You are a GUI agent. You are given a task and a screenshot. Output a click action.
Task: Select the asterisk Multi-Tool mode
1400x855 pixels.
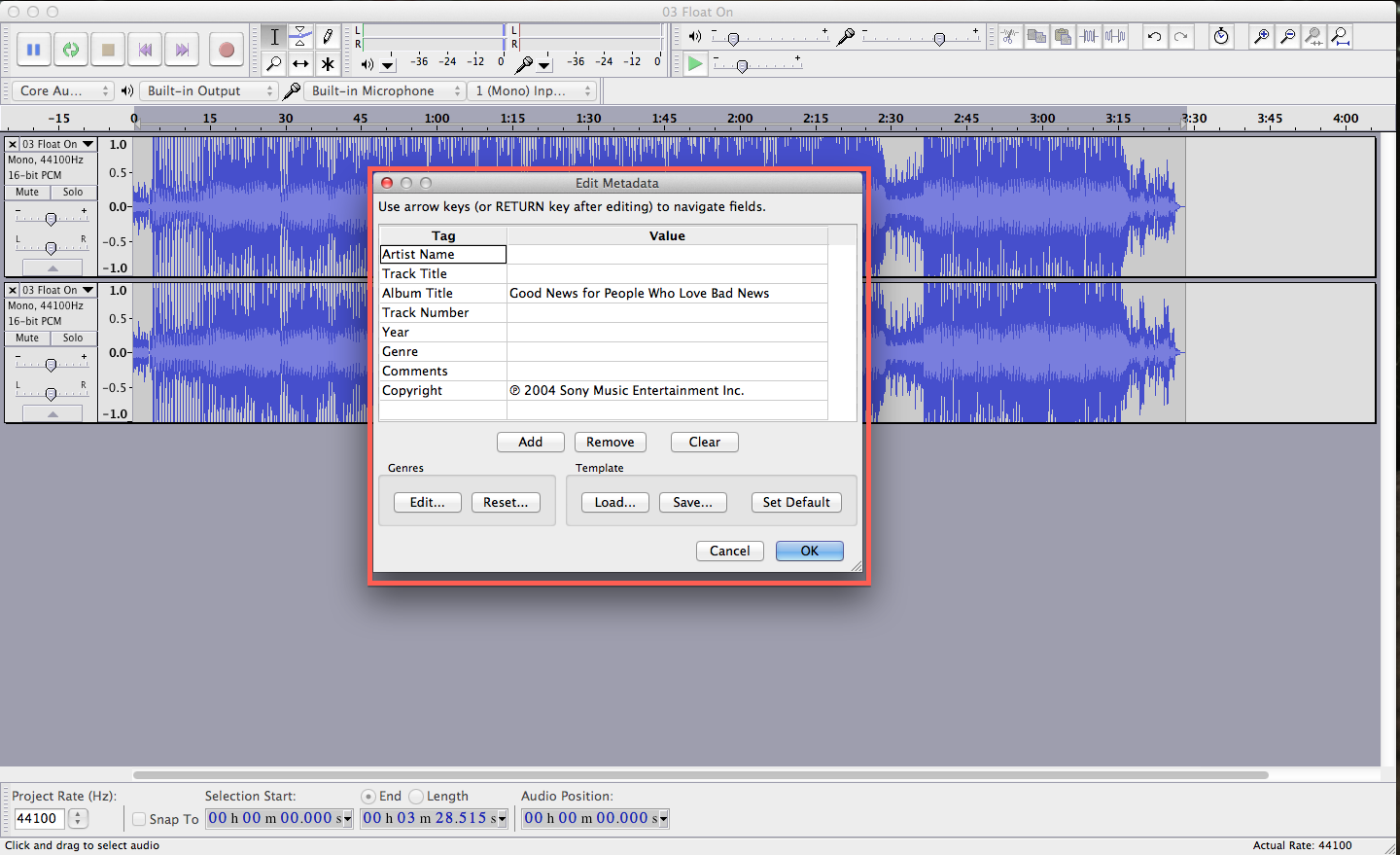point(328,64)
